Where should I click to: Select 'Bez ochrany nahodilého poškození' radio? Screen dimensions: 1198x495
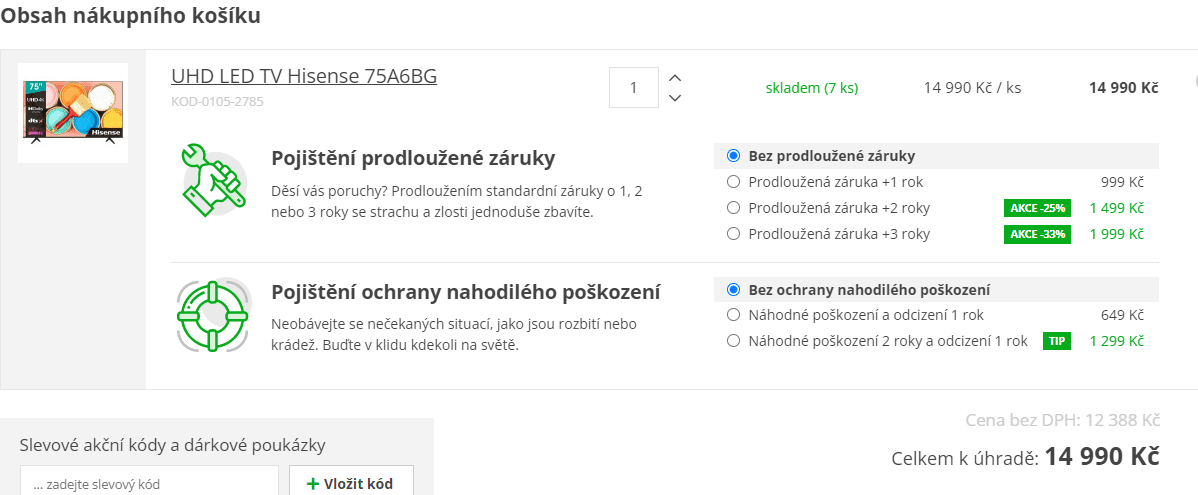coord(734,290)
